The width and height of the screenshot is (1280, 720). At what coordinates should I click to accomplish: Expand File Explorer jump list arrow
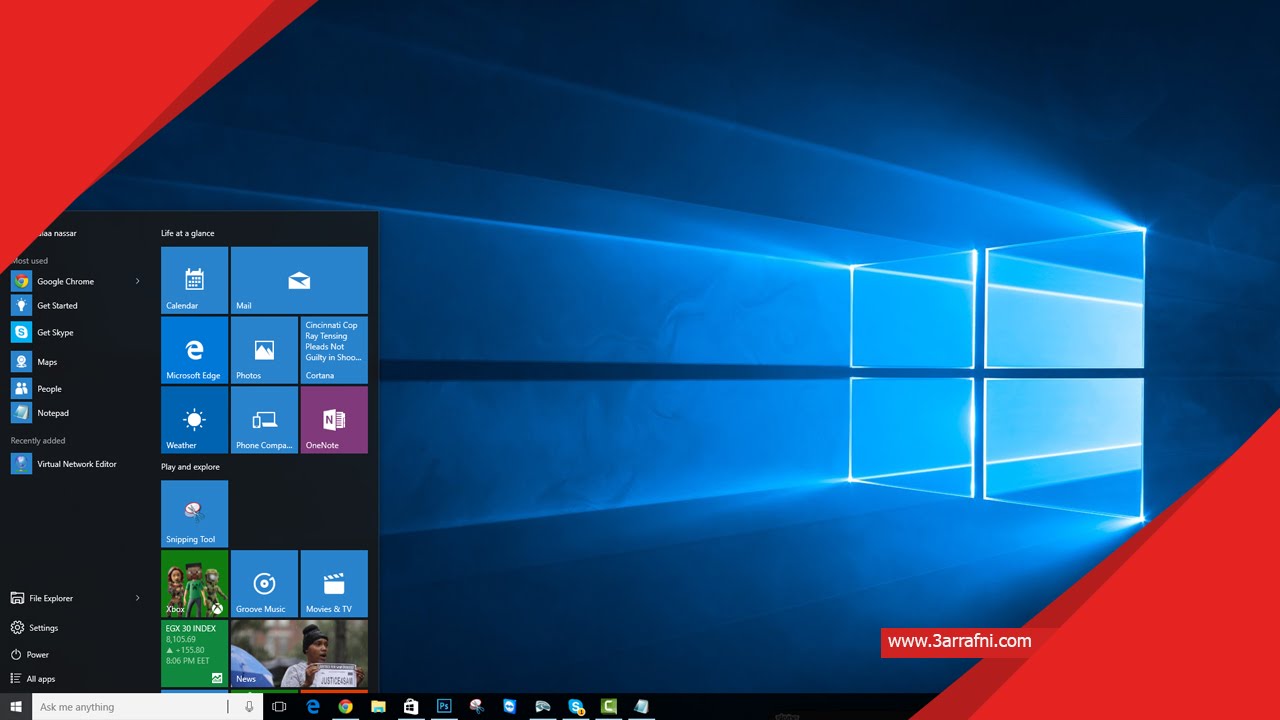(138, 598)
